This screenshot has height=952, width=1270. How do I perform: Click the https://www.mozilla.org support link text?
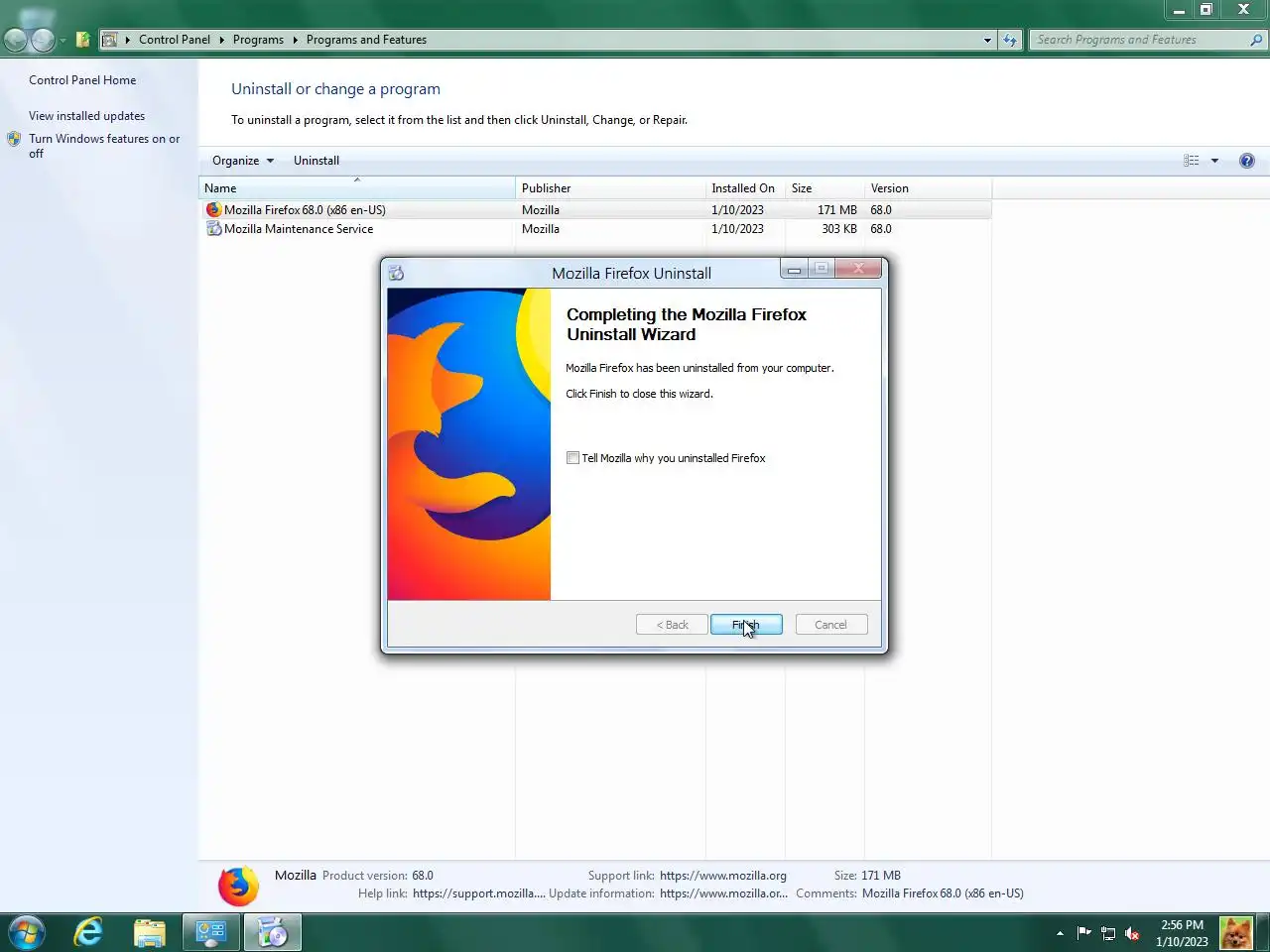click(723, 876)
